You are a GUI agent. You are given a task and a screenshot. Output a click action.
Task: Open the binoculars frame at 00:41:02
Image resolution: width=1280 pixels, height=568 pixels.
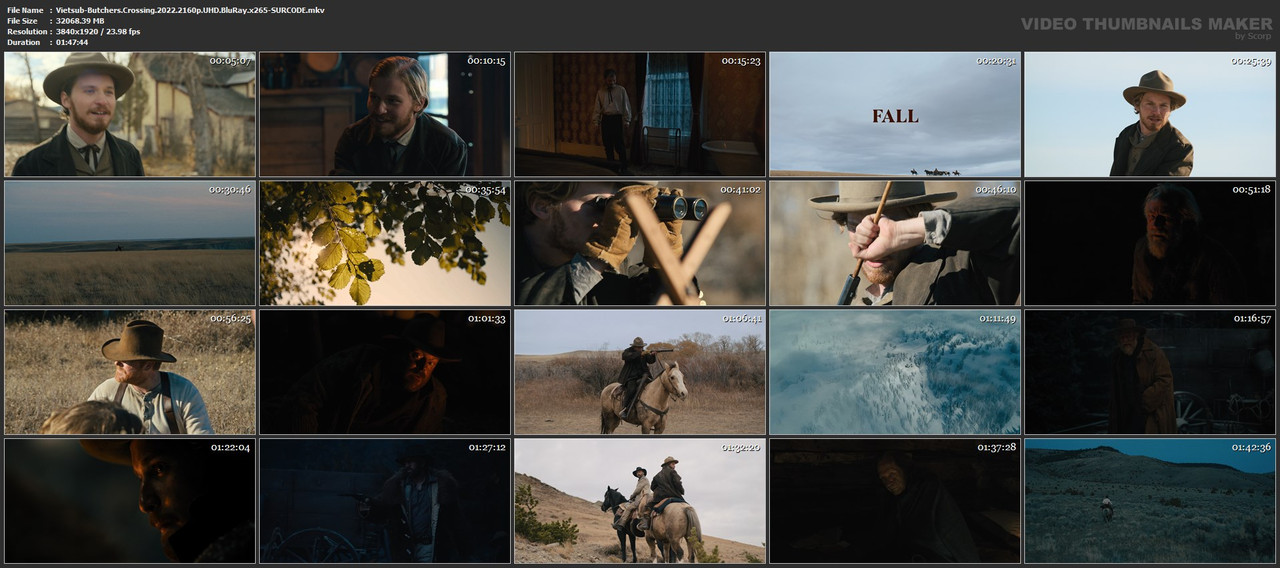pos(640,243)
